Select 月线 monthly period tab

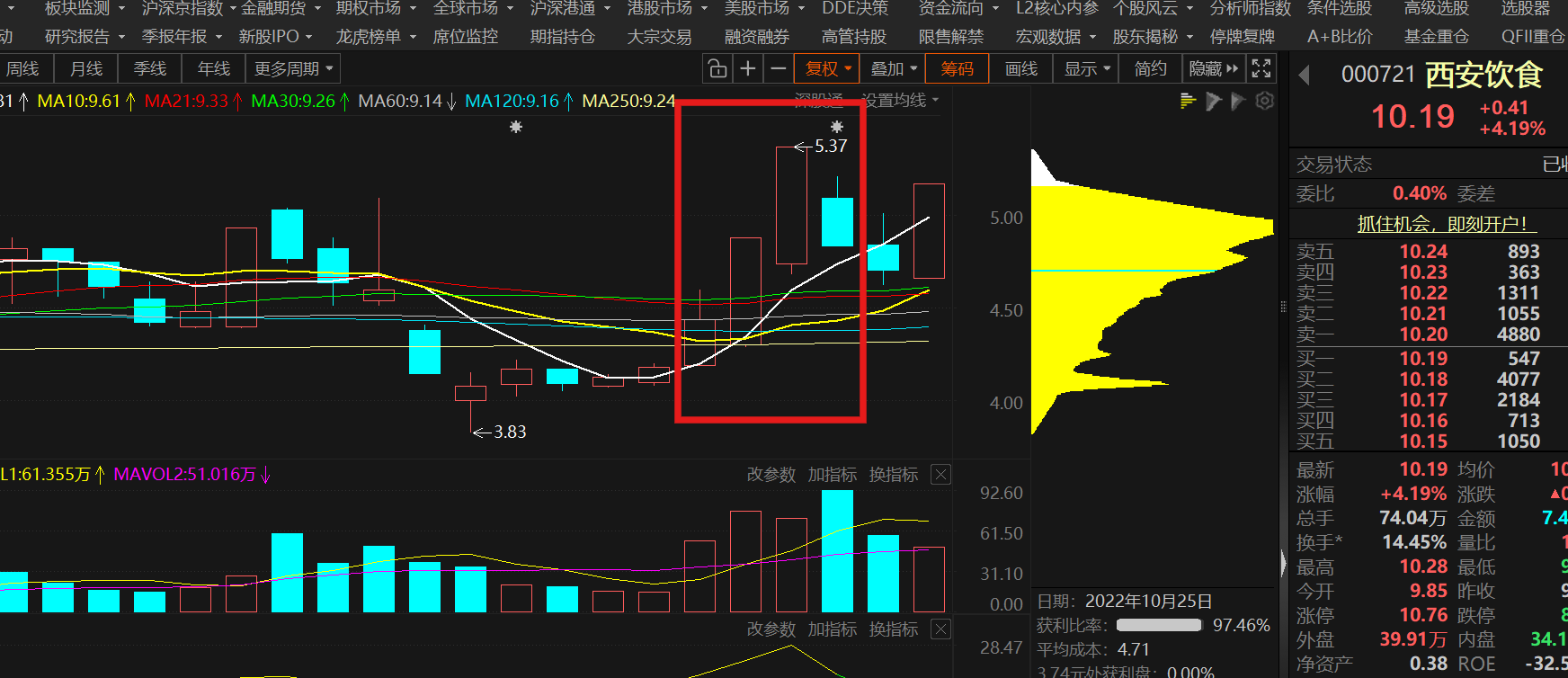coord(86,68)
